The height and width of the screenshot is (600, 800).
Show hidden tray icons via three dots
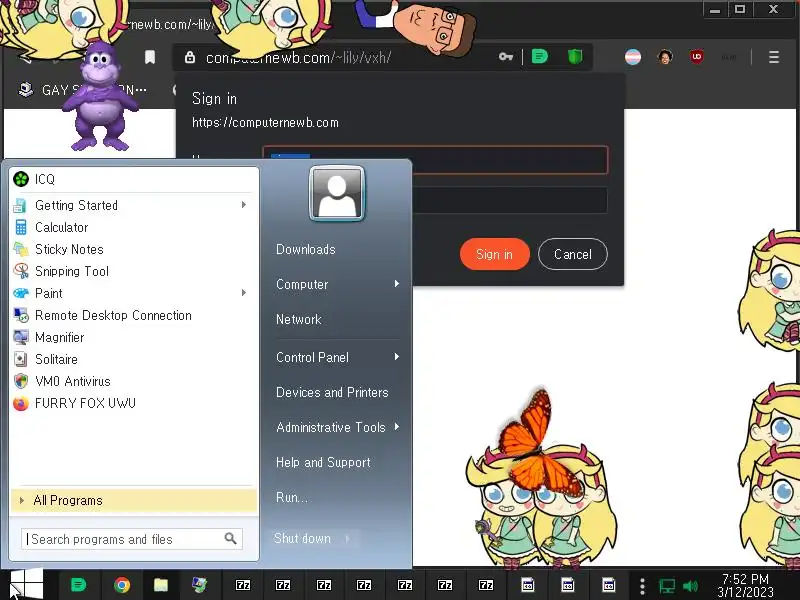click(642, 586)
